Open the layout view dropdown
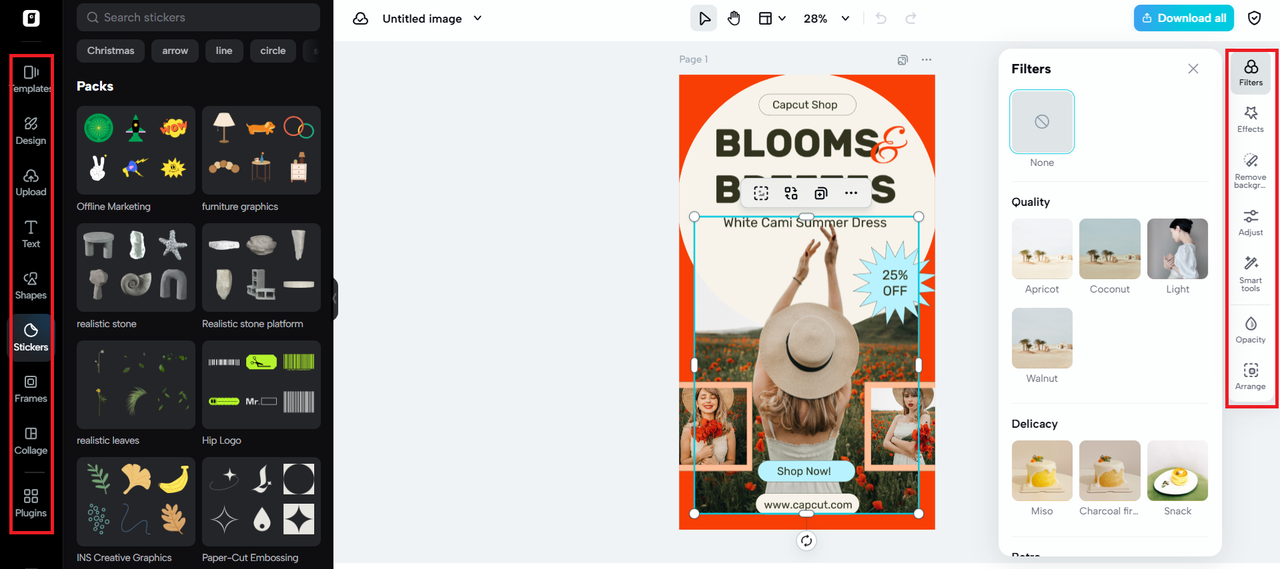 pos(771,18)
